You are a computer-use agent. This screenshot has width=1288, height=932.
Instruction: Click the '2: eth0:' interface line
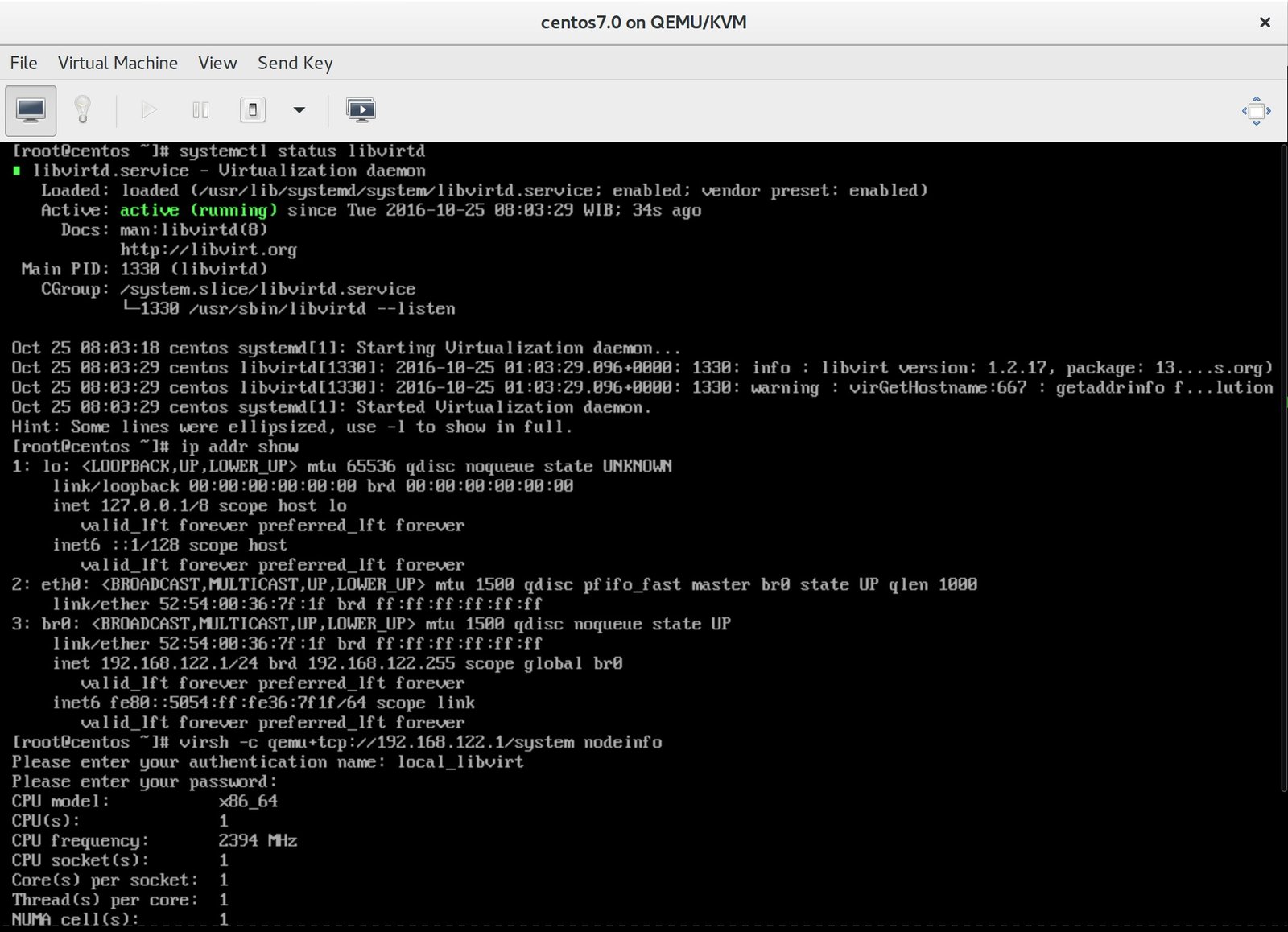[x=494, y=584]
